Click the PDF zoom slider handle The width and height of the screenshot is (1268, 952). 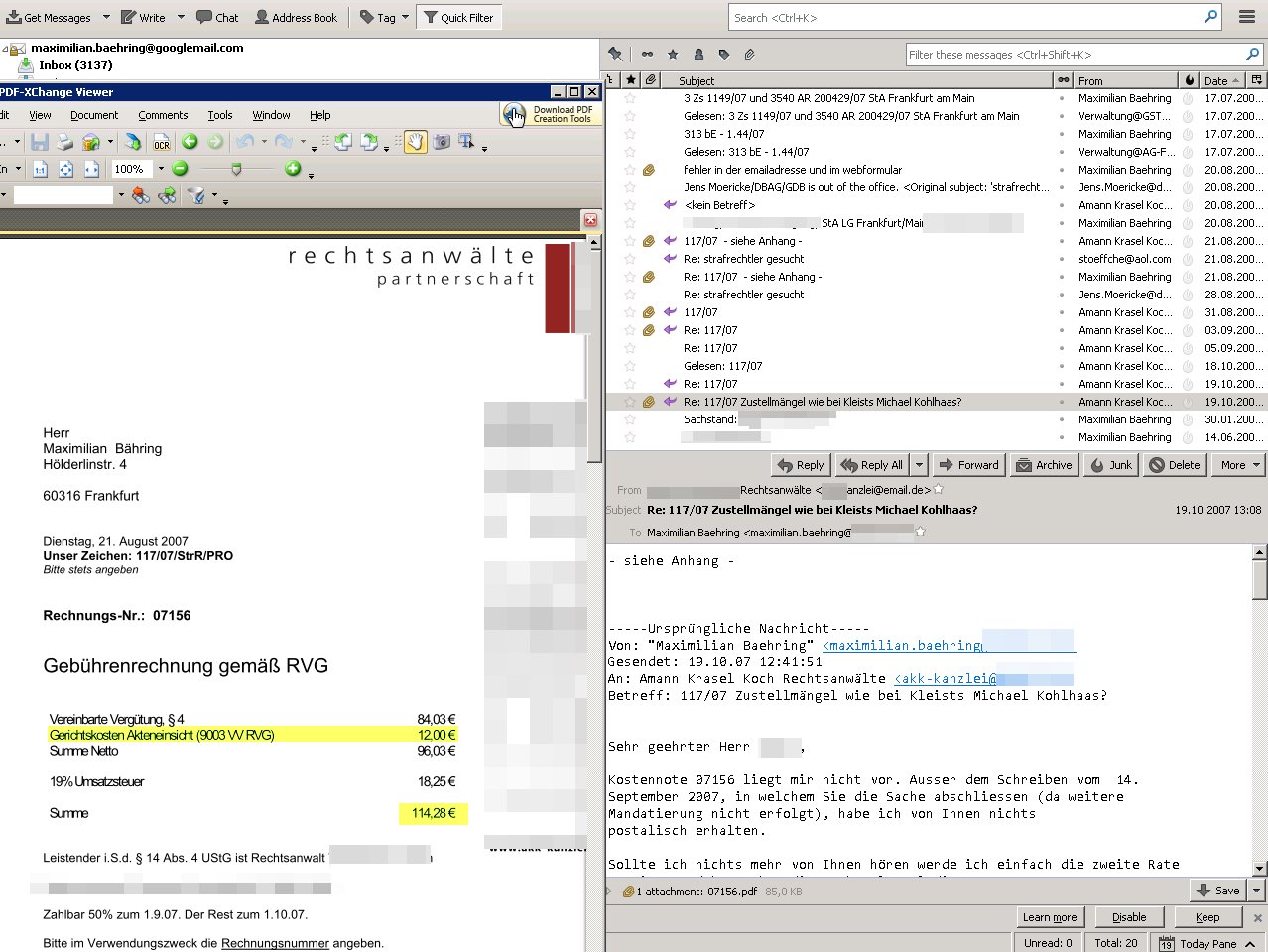point(236,170)
